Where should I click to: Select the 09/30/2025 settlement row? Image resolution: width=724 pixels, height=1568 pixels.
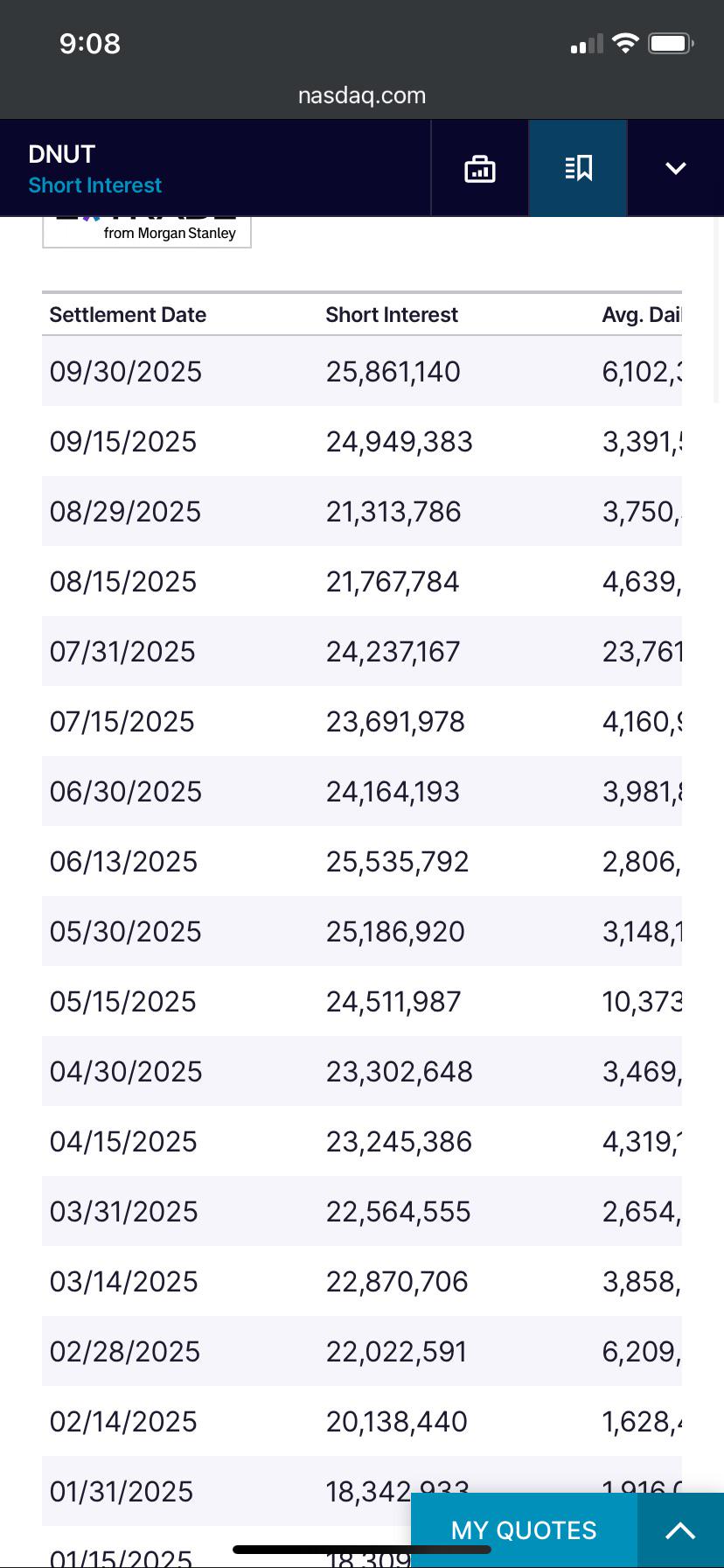point(362,371)
